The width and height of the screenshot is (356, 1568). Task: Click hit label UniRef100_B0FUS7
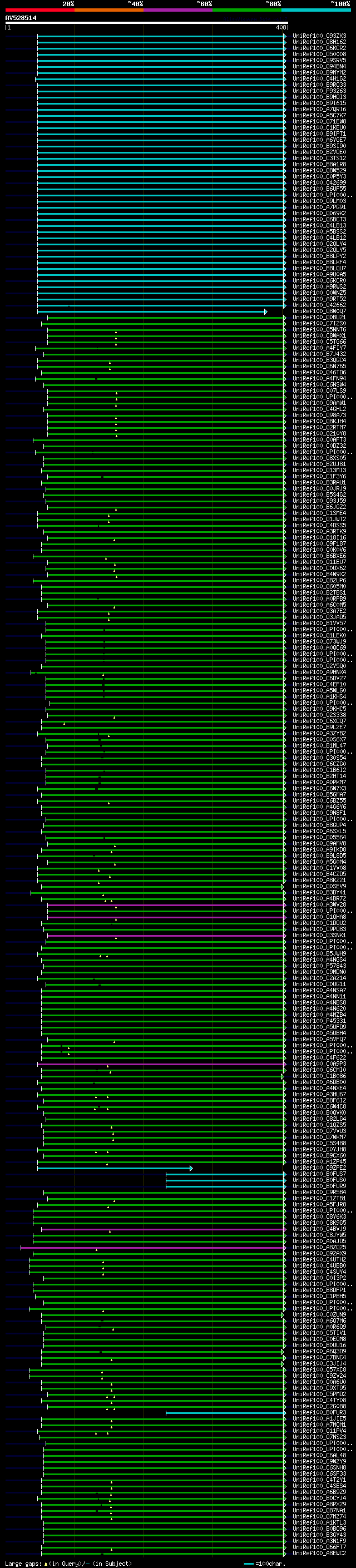[x=319, y=1174]
